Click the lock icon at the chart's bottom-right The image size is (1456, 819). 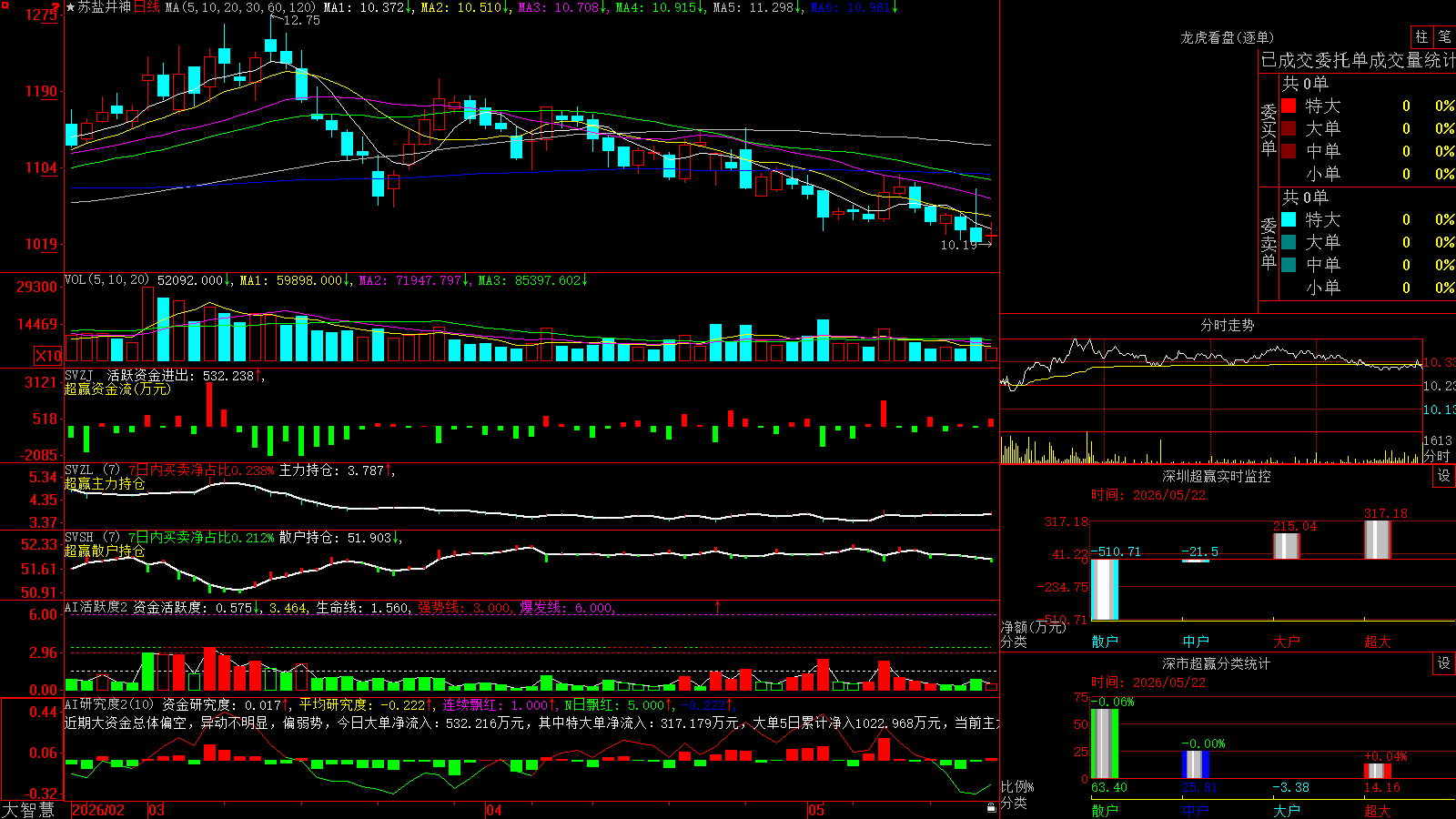[x=991, y=808]
